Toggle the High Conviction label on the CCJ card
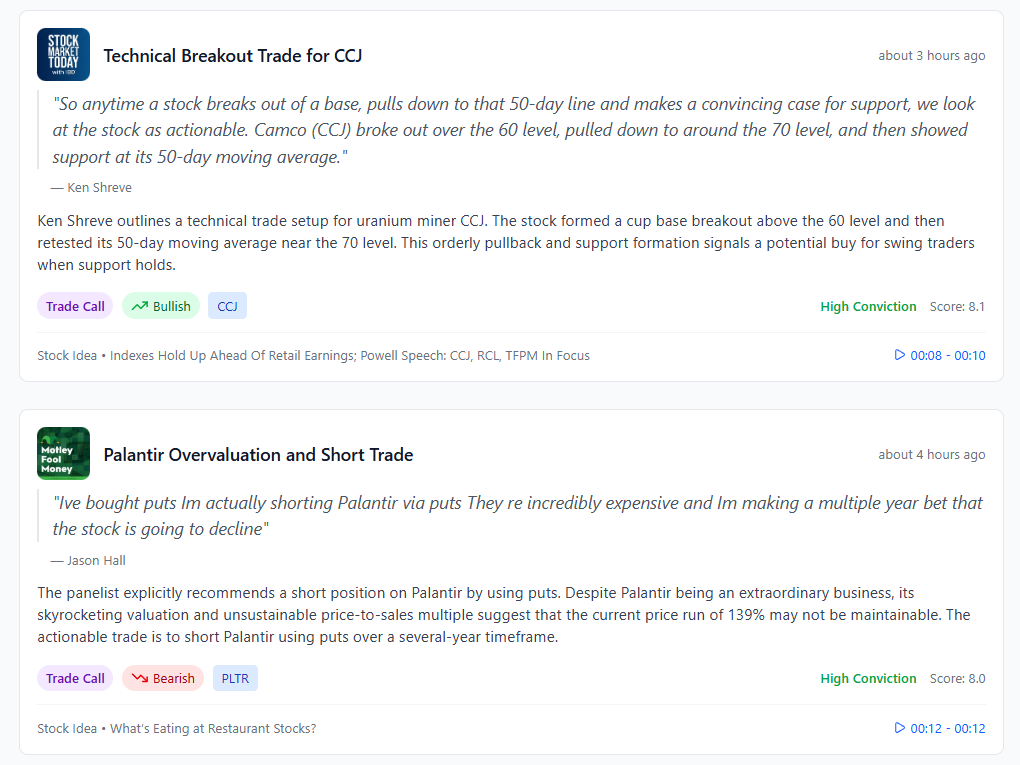The image size is (1020, 765). click(x=868, y=306)
